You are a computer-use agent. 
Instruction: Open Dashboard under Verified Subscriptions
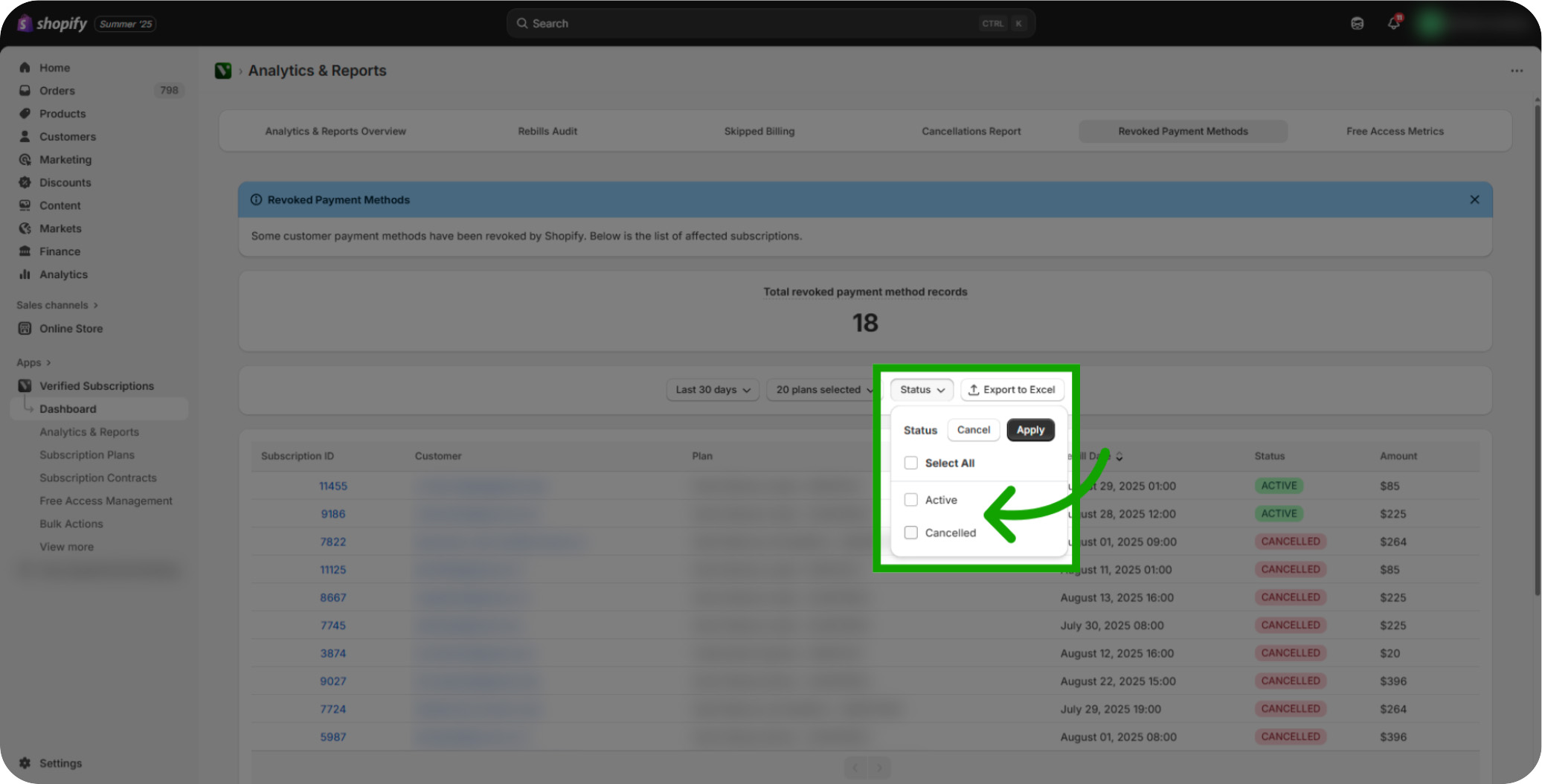(x=99, y=409)
